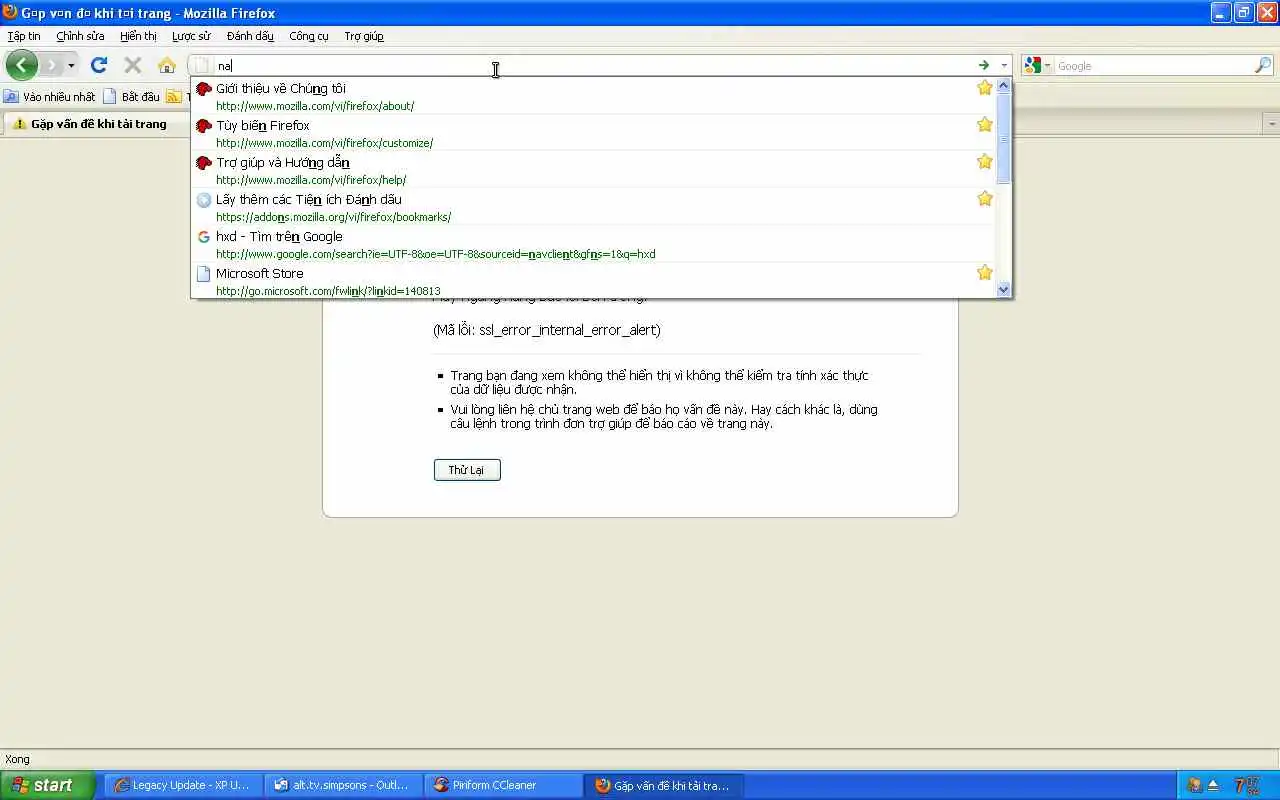Switch to Piriform CCleaner taskbar item
The image size is (1280, 800).
click(x=503, y=785)
